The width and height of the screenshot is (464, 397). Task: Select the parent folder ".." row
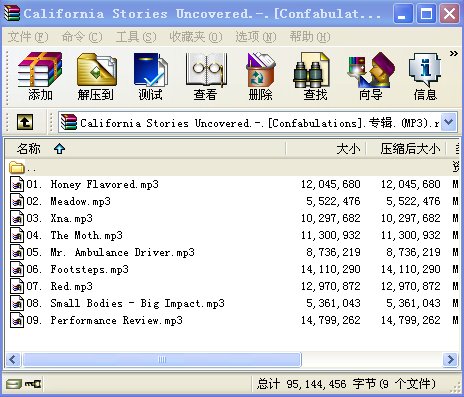click(232, 167)
